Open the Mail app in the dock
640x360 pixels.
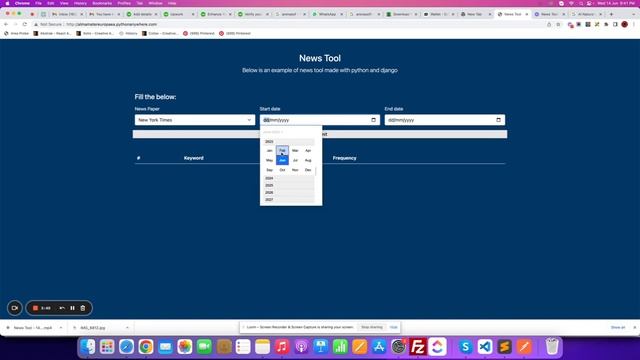165,347
